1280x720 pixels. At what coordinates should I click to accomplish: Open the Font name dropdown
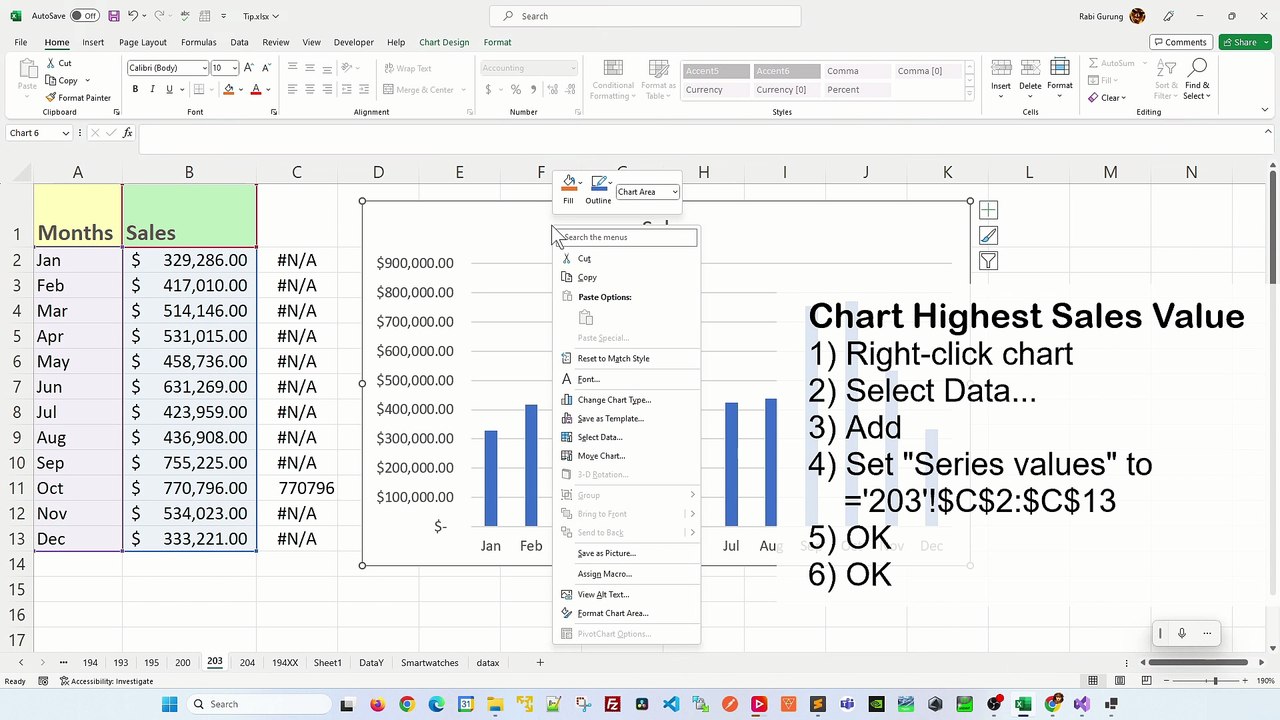tap(204, 68)
